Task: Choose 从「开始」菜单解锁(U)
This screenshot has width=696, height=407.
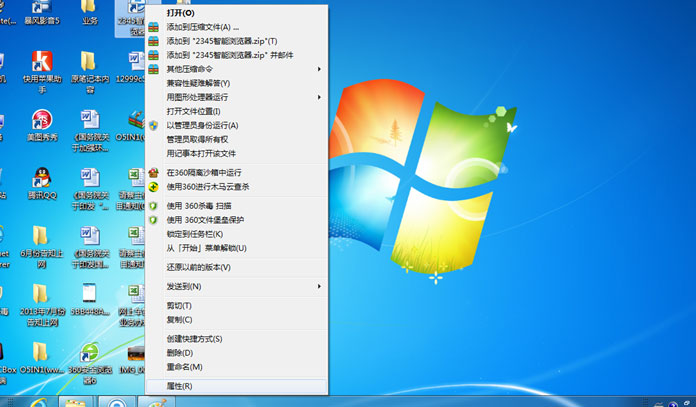Action: 237,248
